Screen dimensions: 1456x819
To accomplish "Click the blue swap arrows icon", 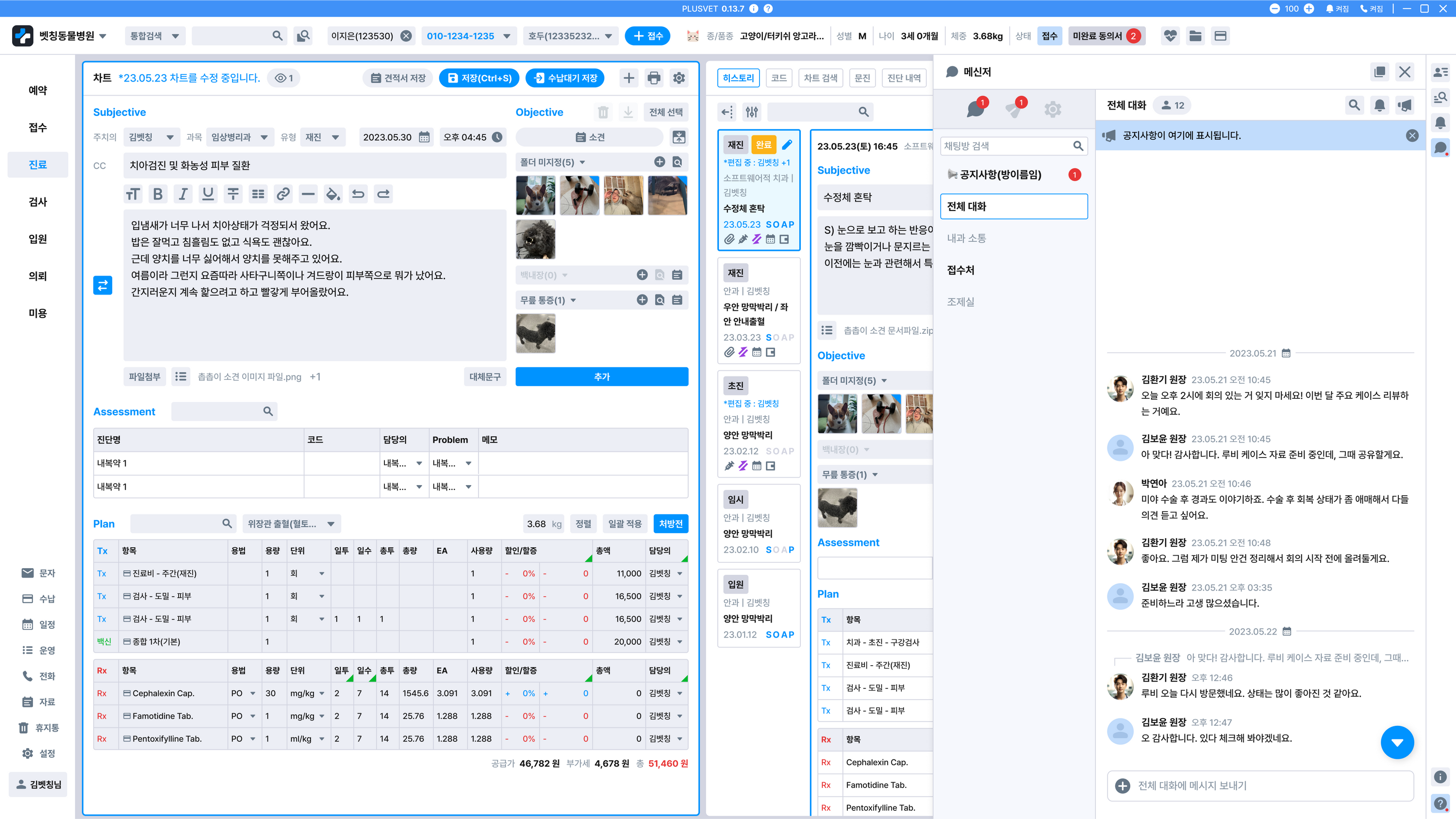I will coord(102,285).
